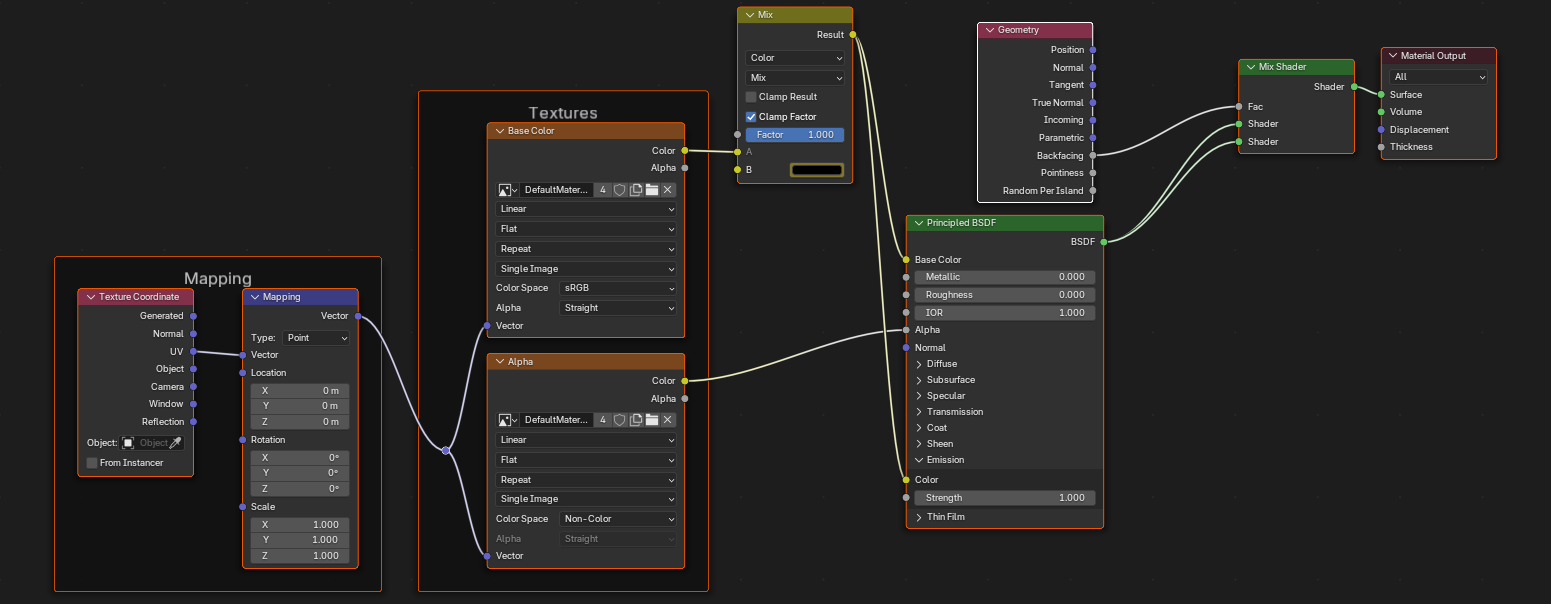
Task: Toggle fake user shield in Base Color node
Action: pyautogui.click(x=619, y=190)
